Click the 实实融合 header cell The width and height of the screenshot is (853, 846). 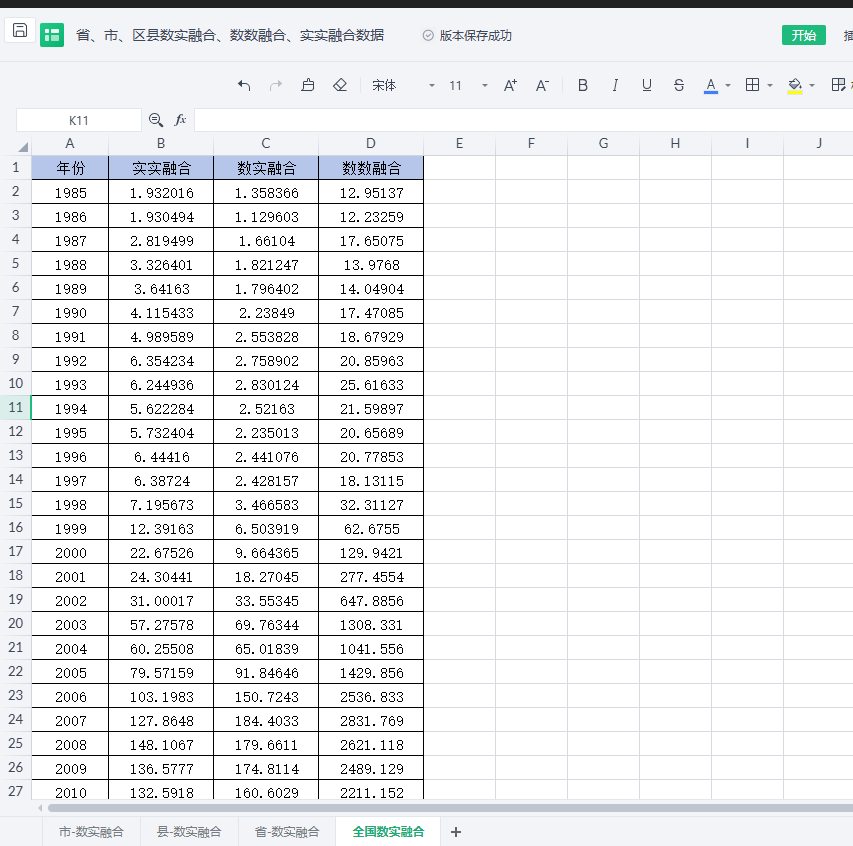pyautogui.click(x=161, y=168)
